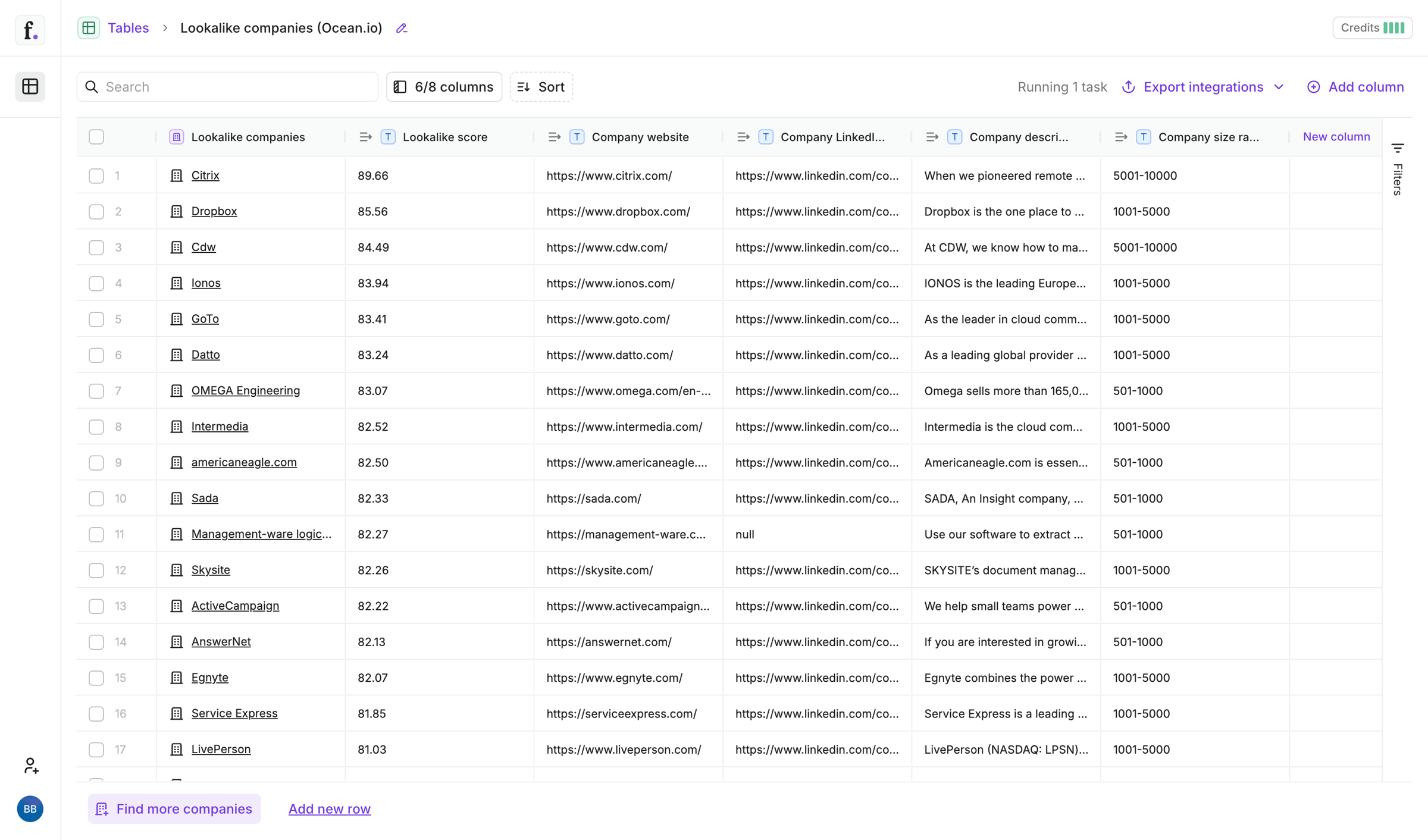1428x840 pixels.
Task: Open the ActiveCampaign company link
Action: coord(235,606)
